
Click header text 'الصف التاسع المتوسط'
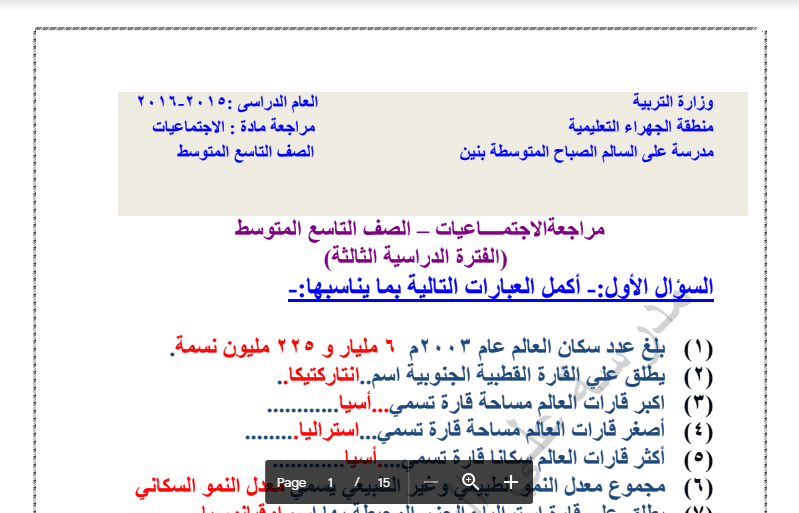pos(246,151)
